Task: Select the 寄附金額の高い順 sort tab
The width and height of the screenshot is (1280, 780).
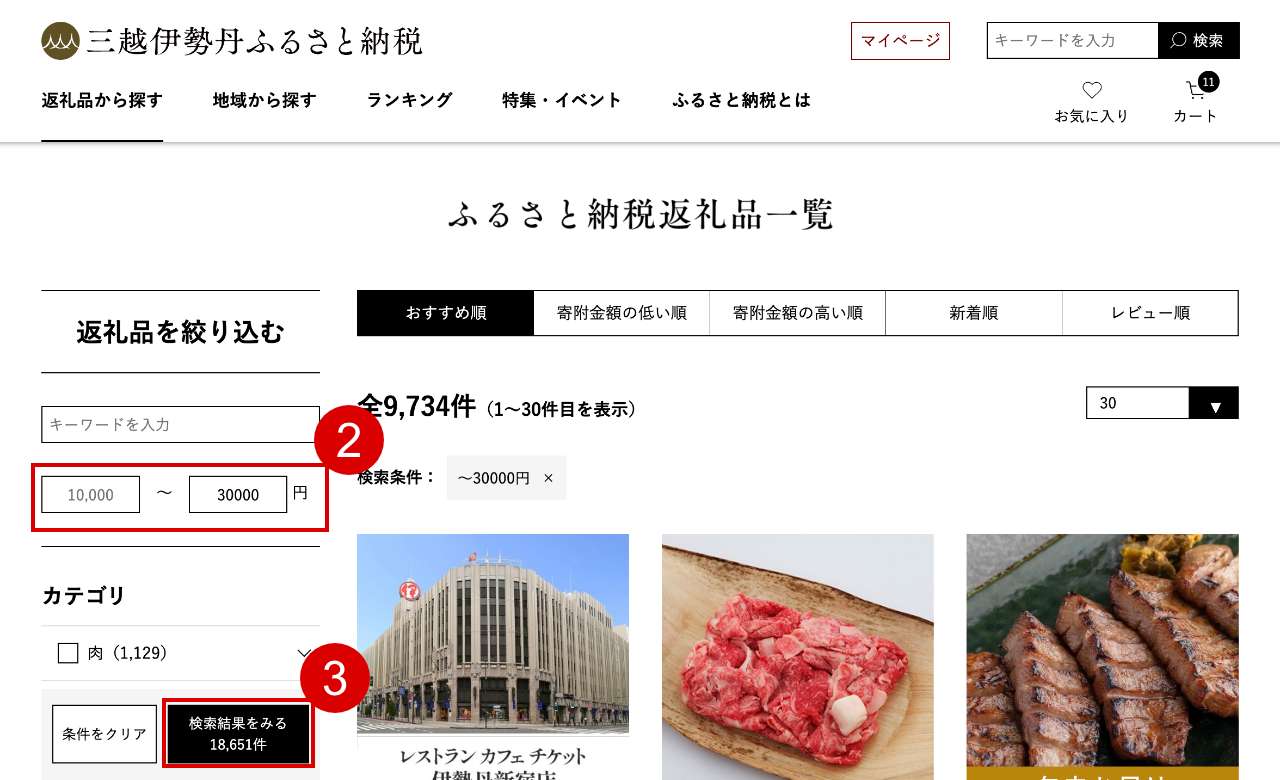Action: (798, 313)
